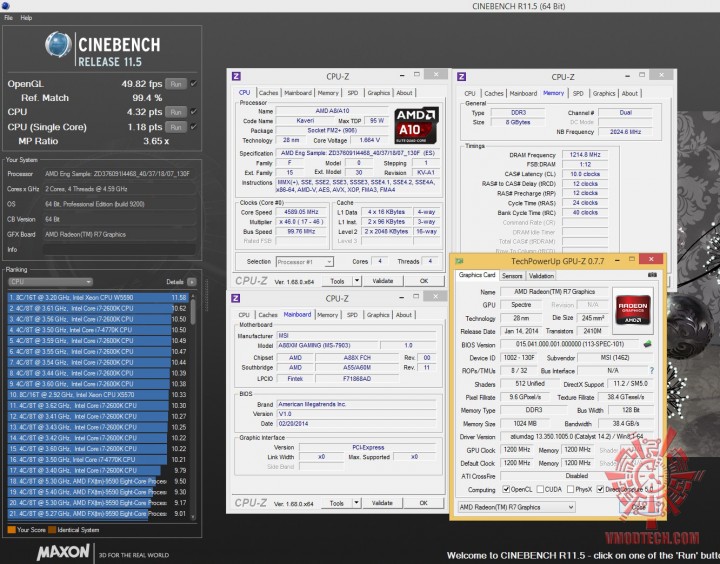Image resolution: width=720 pixels, height=564 pixels.
Task: Click the Identical System legend swatch
Action: coord(52,530)
